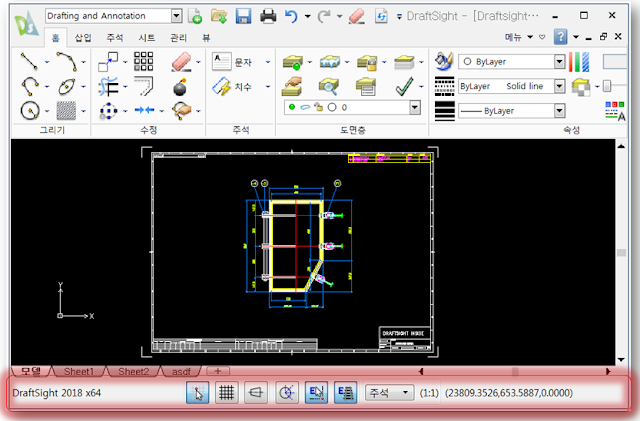The height and width of the screenshot is (421, 640).
Task: Click the horizontal scrollbar right arrow
Action: click(608, 372)
